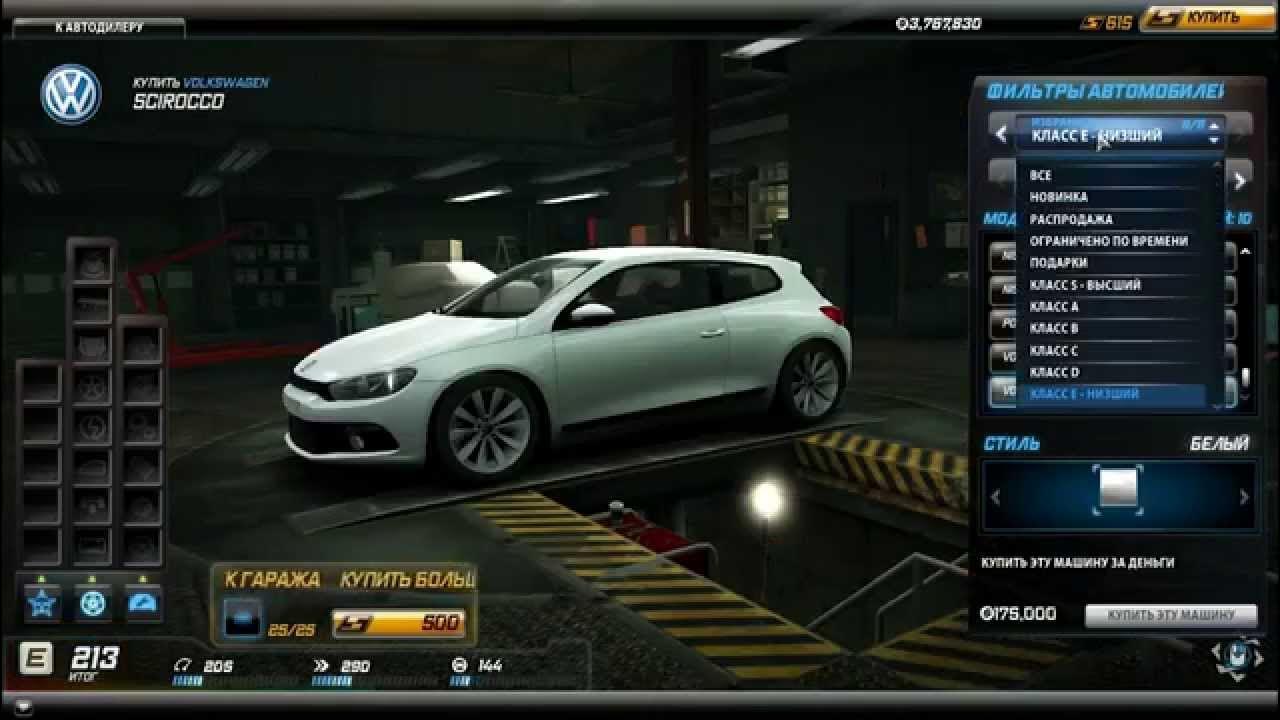Click the SpeedBoost 615 balance icon
The height and width of the screenshot is (720, 1280).
(1093, 22)
